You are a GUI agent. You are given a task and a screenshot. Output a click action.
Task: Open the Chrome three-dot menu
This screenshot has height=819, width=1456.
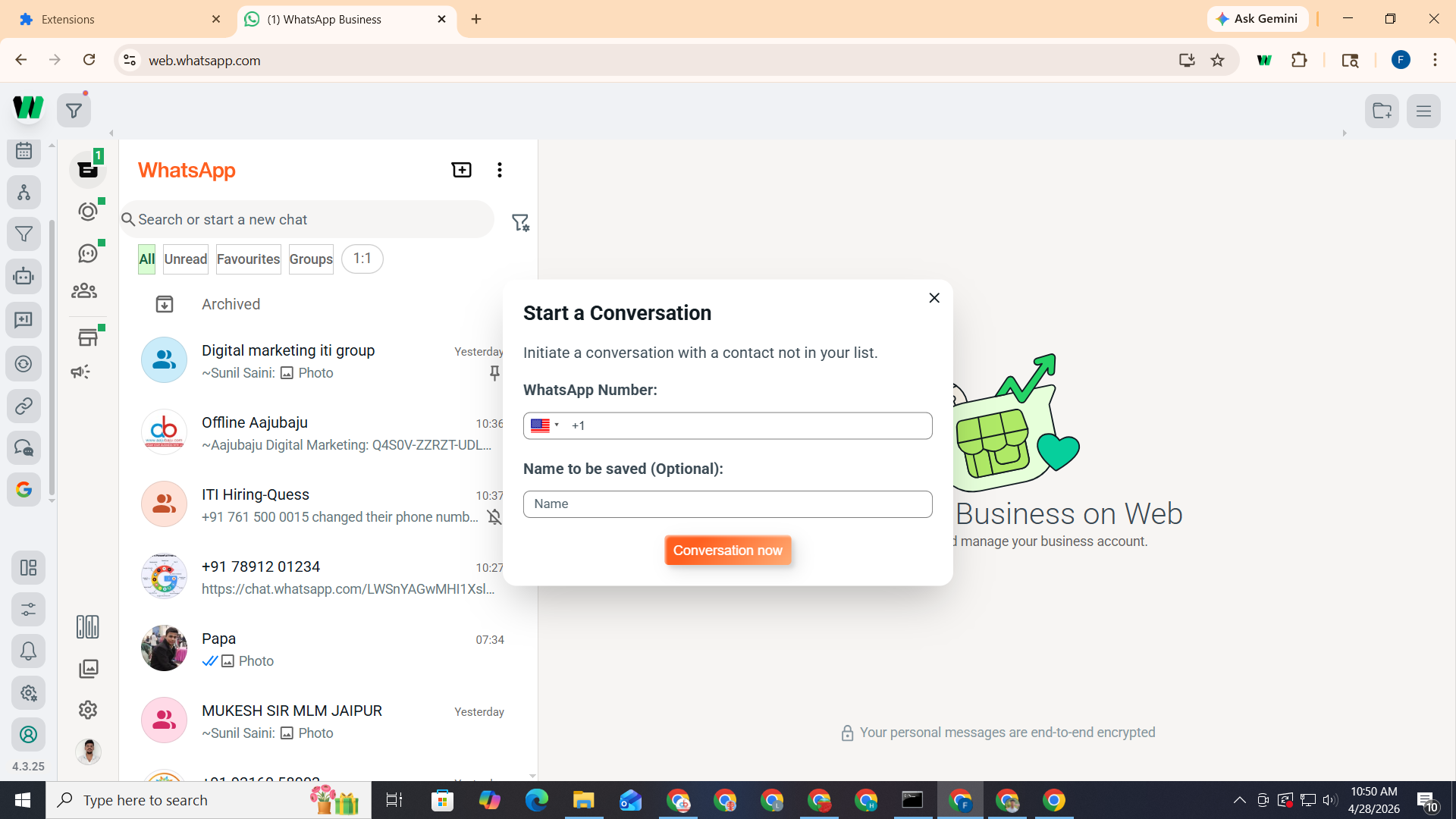(x=1435, y=60)
